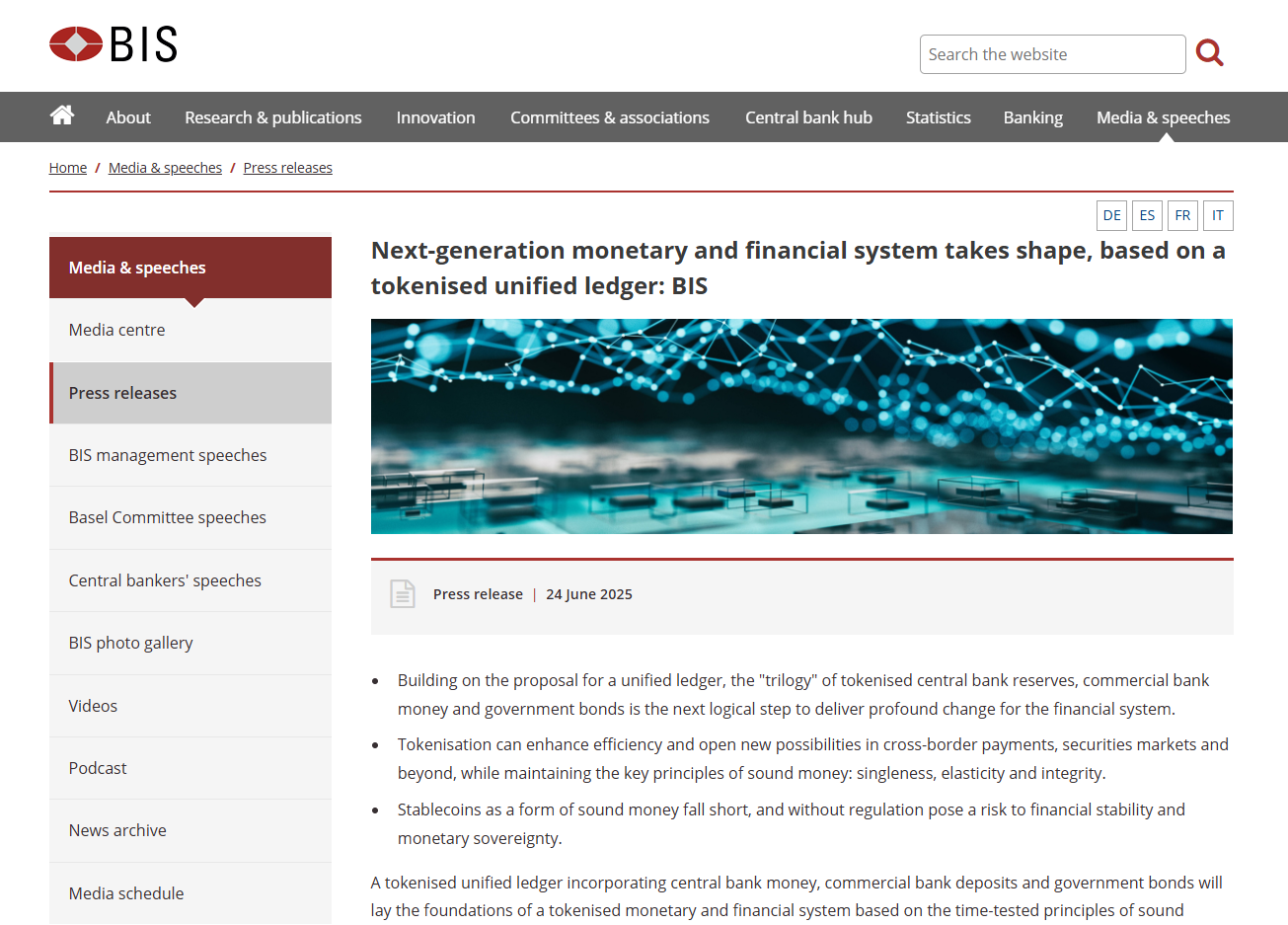
Task: Click the search input field
Action: (x=1052, y=54)
